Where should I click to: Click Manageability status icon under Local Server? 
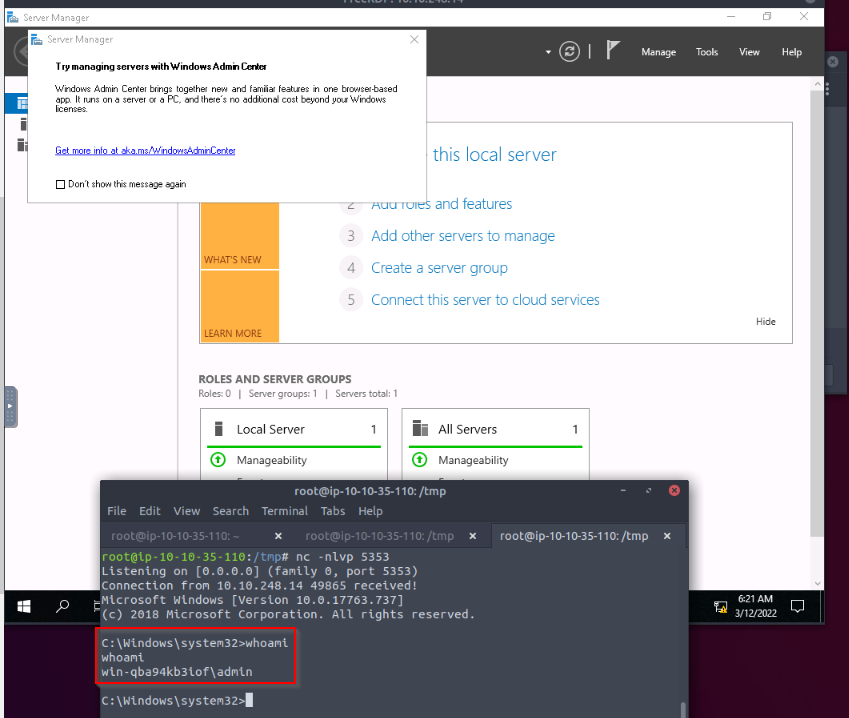pos(218,460)
